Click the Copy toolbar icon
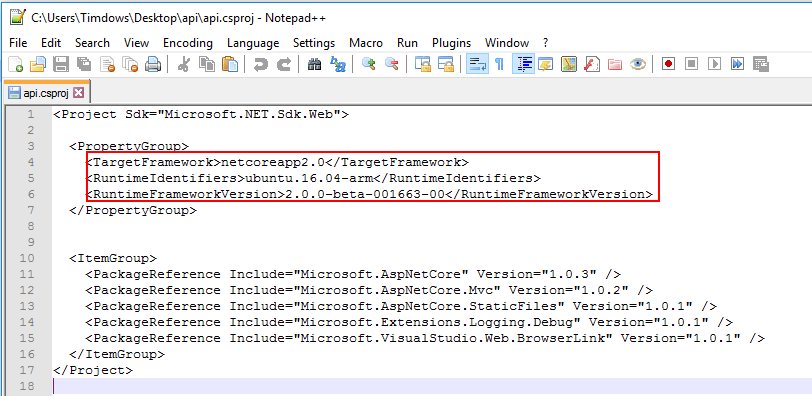Viewport: 812px width, 396px height. tap(208, 64)
